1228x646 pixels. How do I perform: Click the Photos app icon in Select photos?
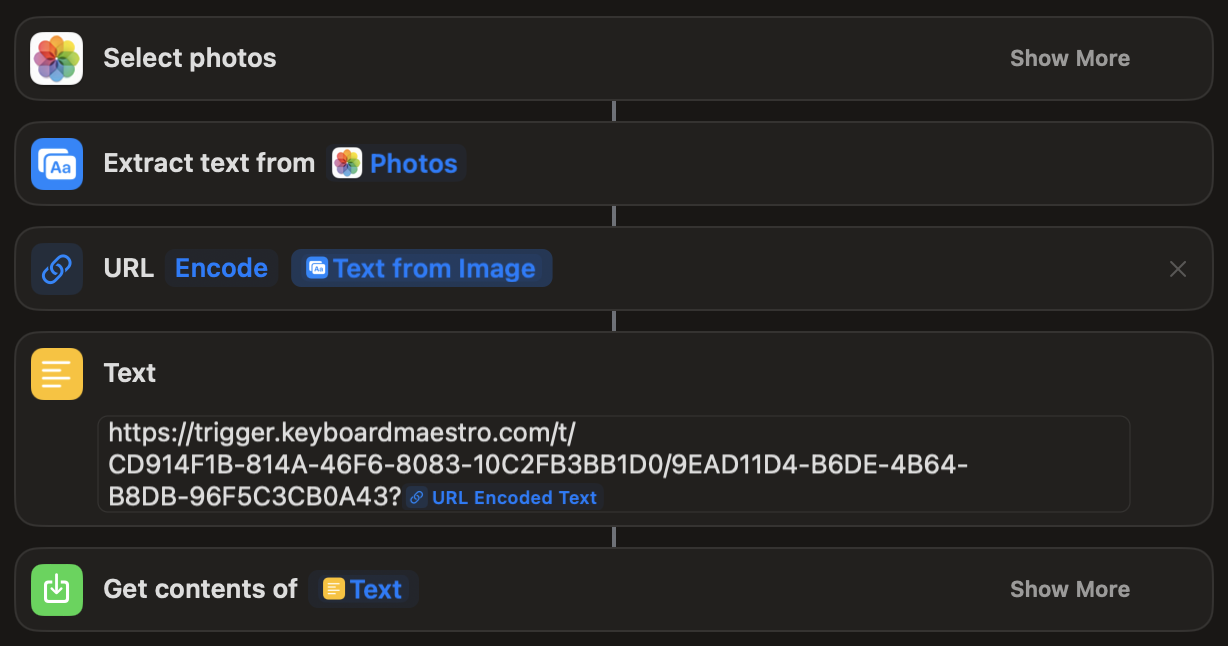(57, 58)
